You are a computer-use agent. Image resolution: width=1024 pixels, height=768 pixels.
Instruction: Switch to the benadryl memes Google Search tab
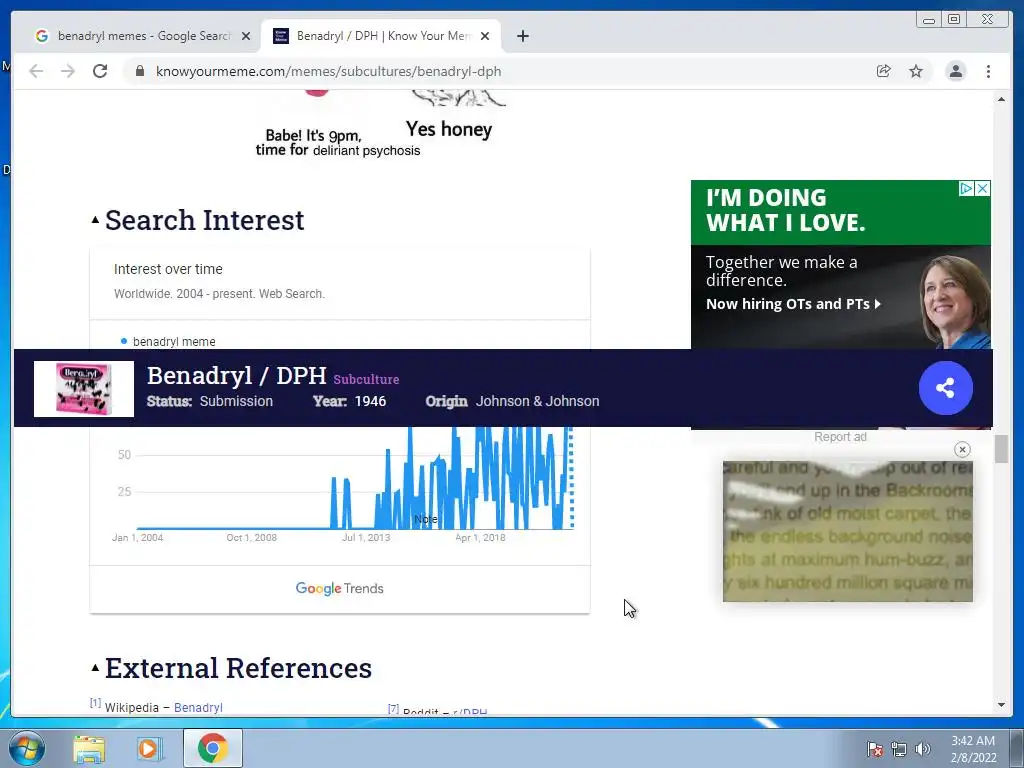(x=144, y=36)
